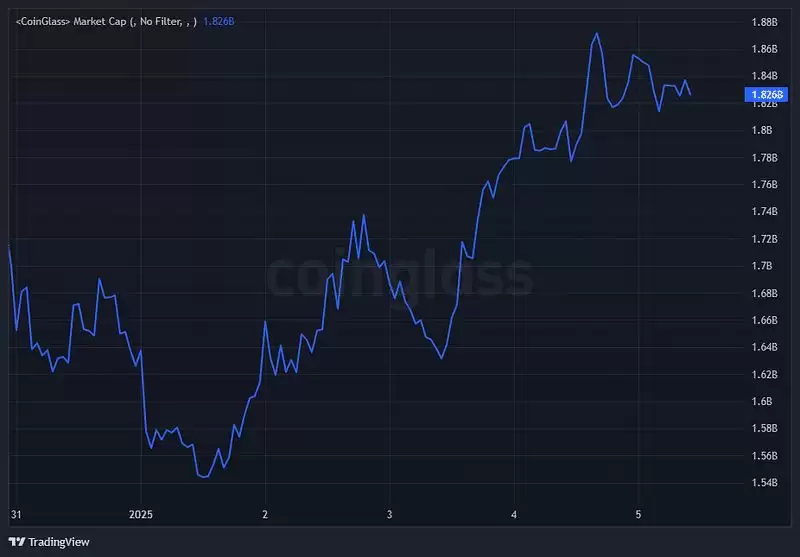Click the highlighted 1.826B price axis tag

tap(765, 95)
